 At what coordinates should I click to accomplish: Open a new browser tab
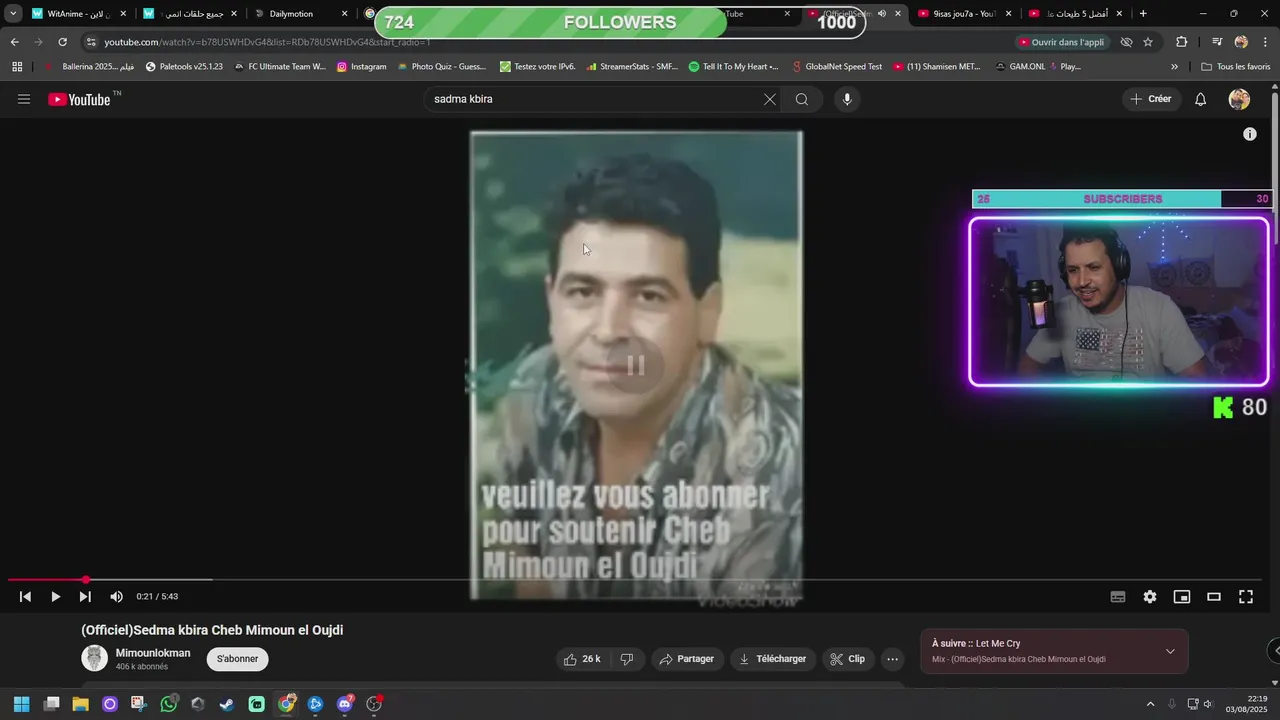point(1143,14)
